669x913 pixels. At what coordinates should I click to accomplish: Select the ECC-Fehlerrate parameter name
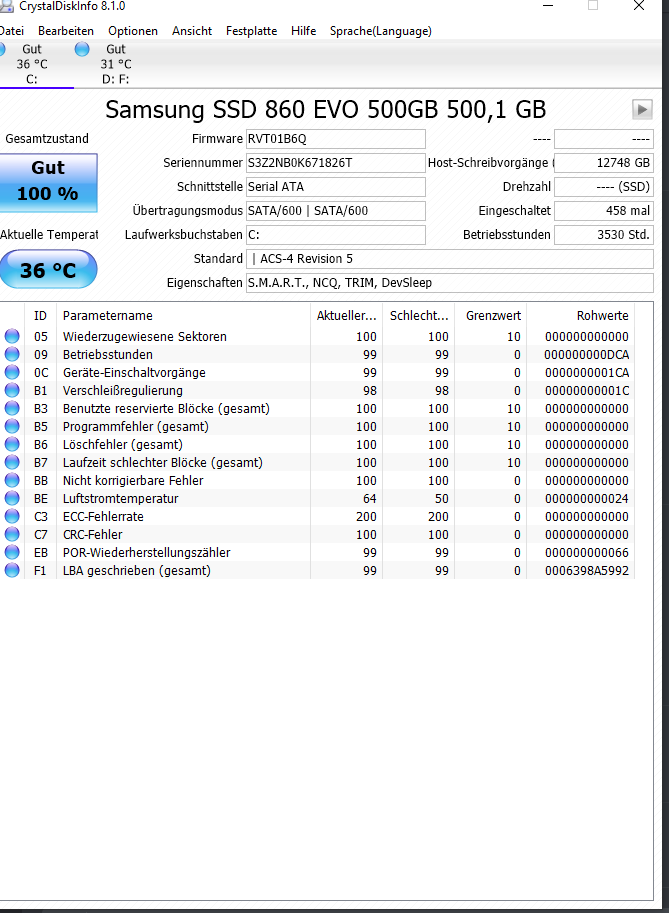103,516
